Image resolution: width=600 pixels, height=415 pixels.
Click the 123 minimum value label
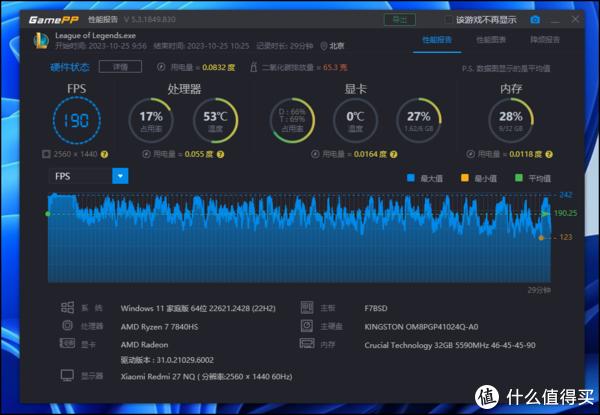pos(566,237)
